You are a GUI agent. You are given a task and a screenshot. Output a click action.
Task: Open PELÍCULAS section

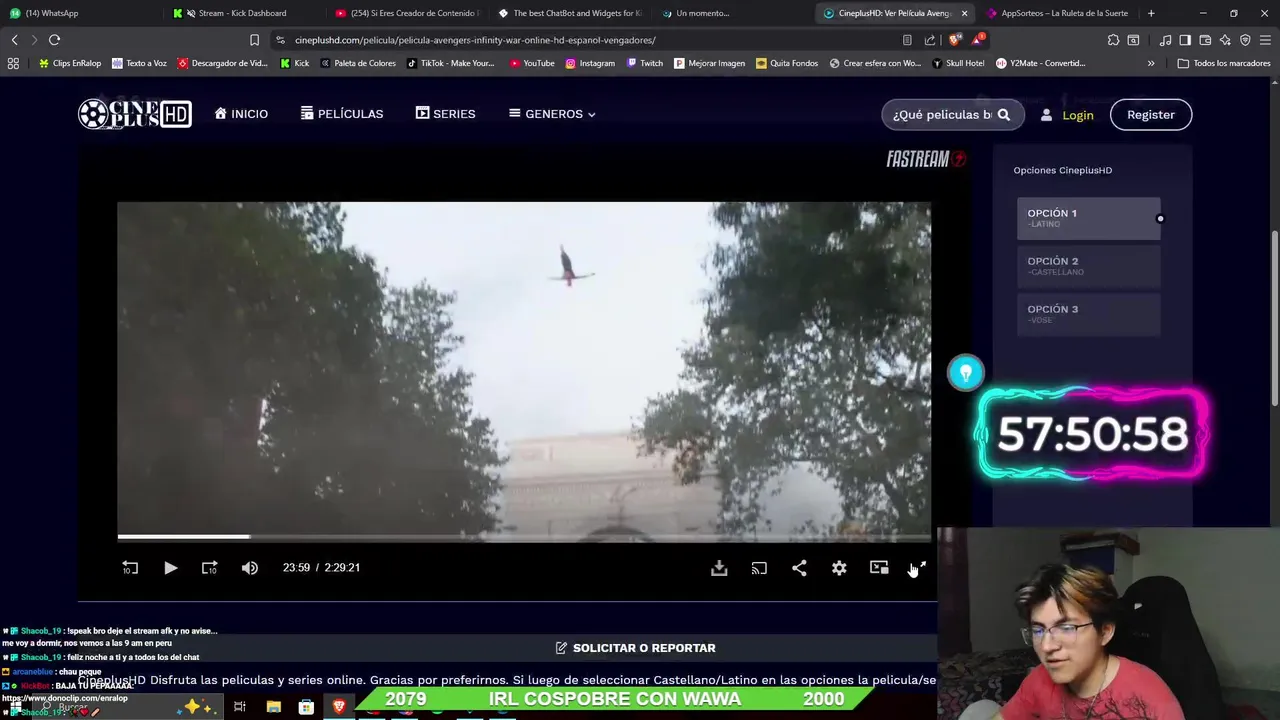click(x=342, y=114)
